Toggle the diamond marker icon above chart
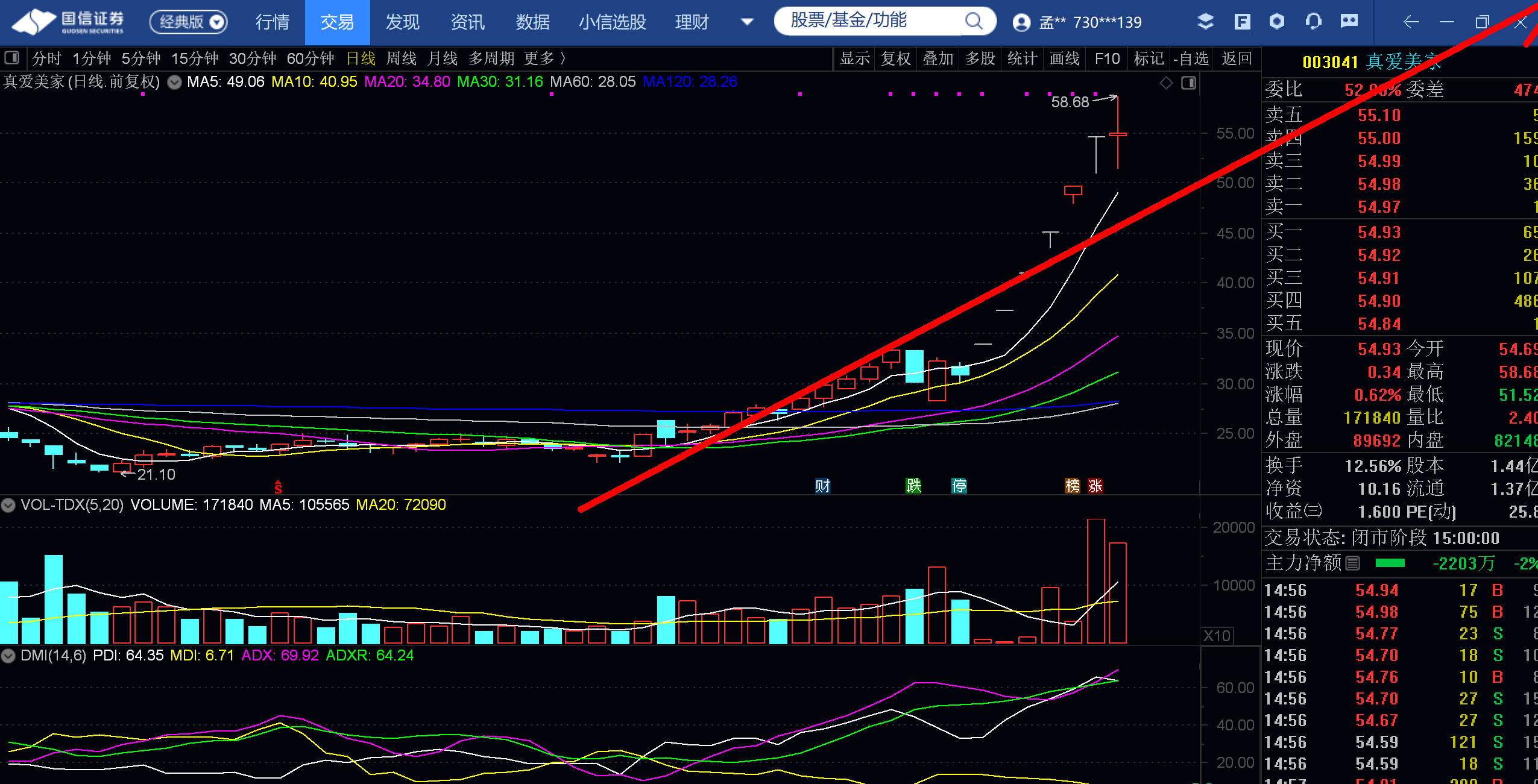Screen dimensions: 1538x784 tap(1166, 83)
